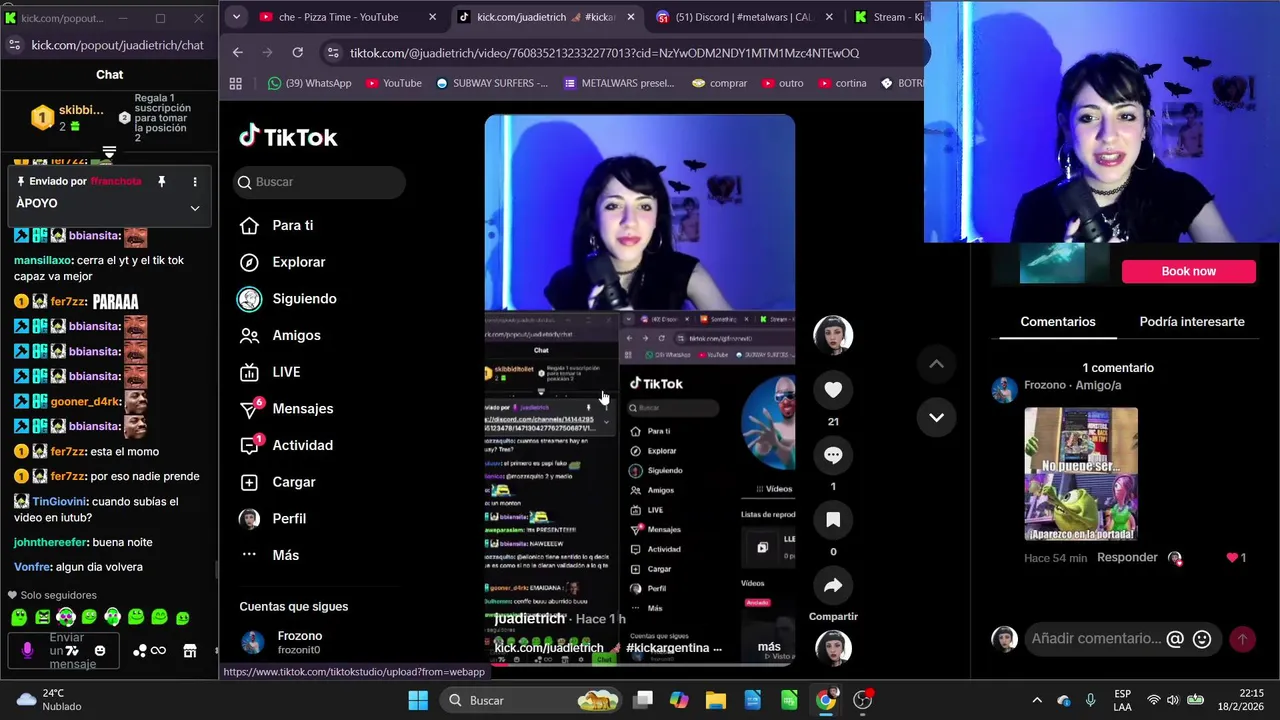This screenshot has height=720, width=1280.
Task: Open juadietrich username on video
Action: tap(530, 618)
